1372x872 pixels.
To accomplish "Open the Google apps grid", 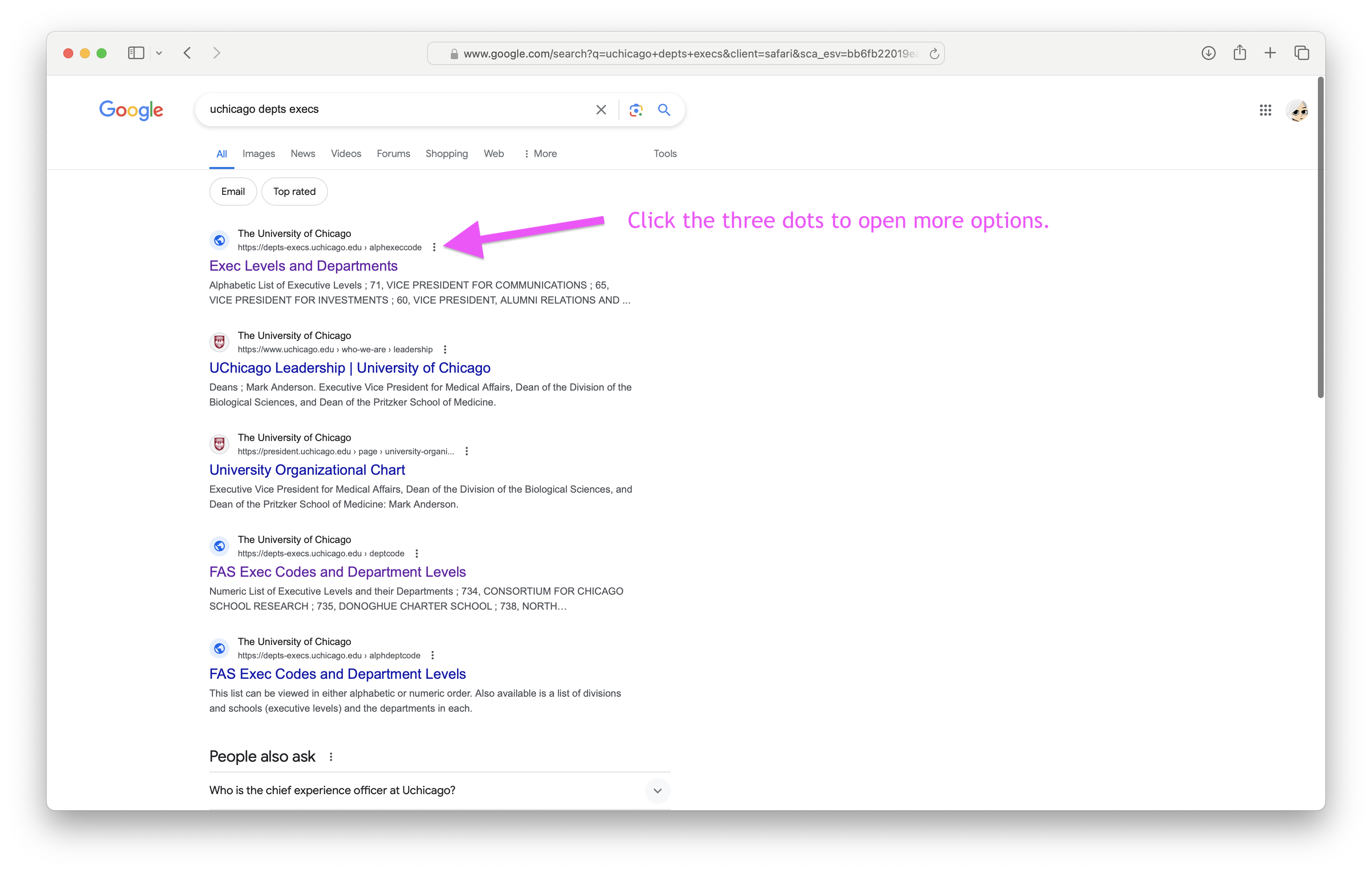I will click(x=1265, y=110).
